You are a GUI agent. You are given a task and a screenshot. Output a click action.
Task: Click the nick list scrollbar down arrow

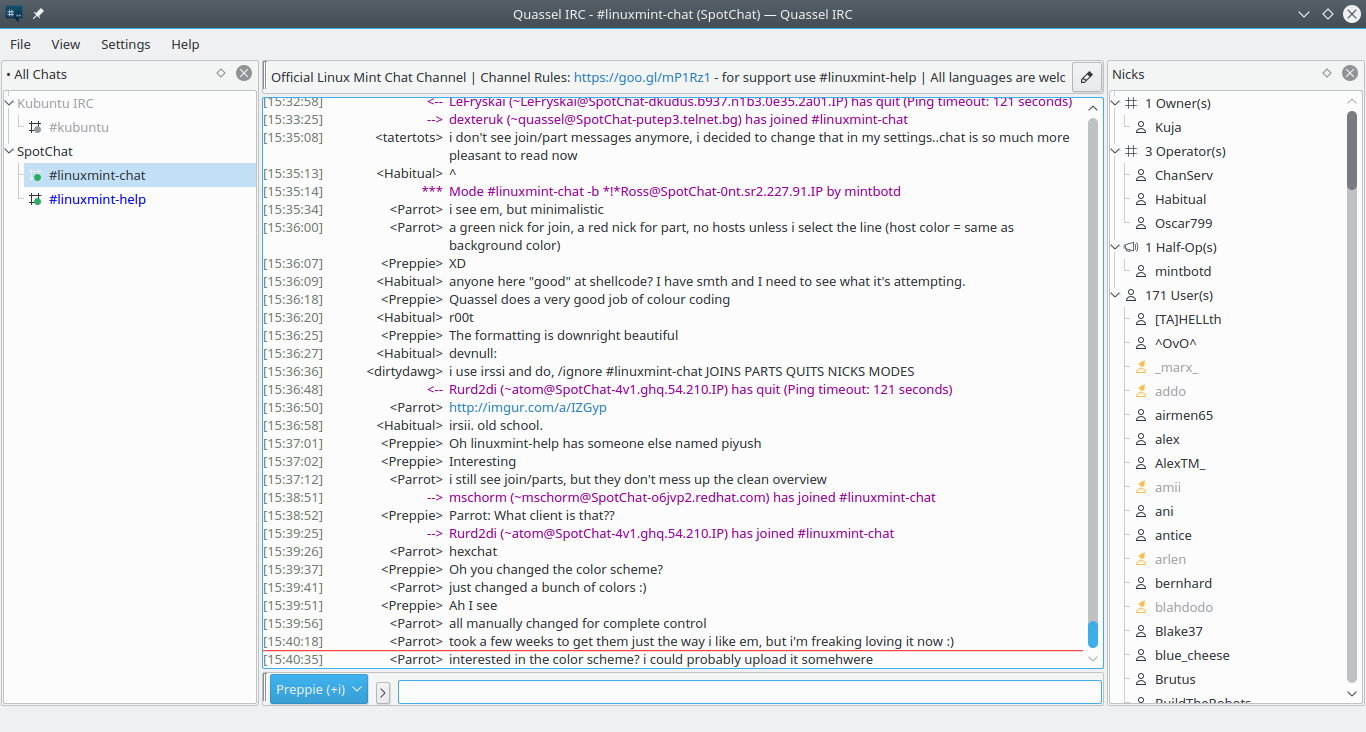[1352, 693]
